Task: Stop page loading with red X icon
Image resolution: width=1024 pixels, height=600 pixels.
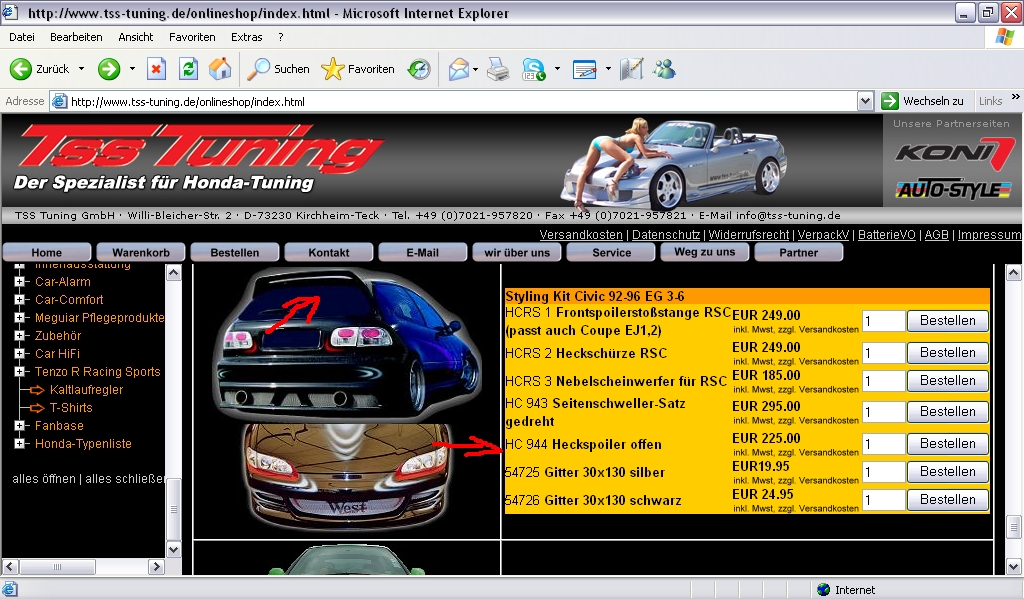Action: tap(156, 69)
